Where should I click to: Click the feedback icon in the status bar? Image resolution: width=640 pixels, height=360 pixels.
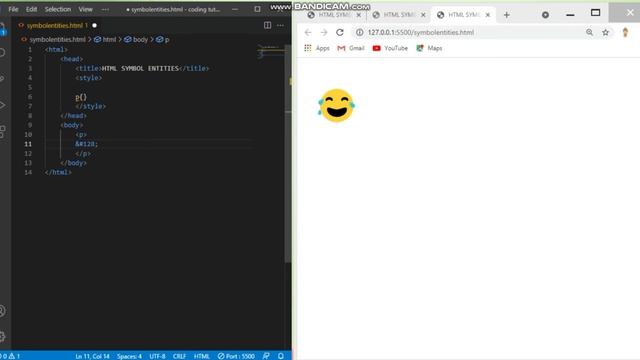click(x=266, y=356)
